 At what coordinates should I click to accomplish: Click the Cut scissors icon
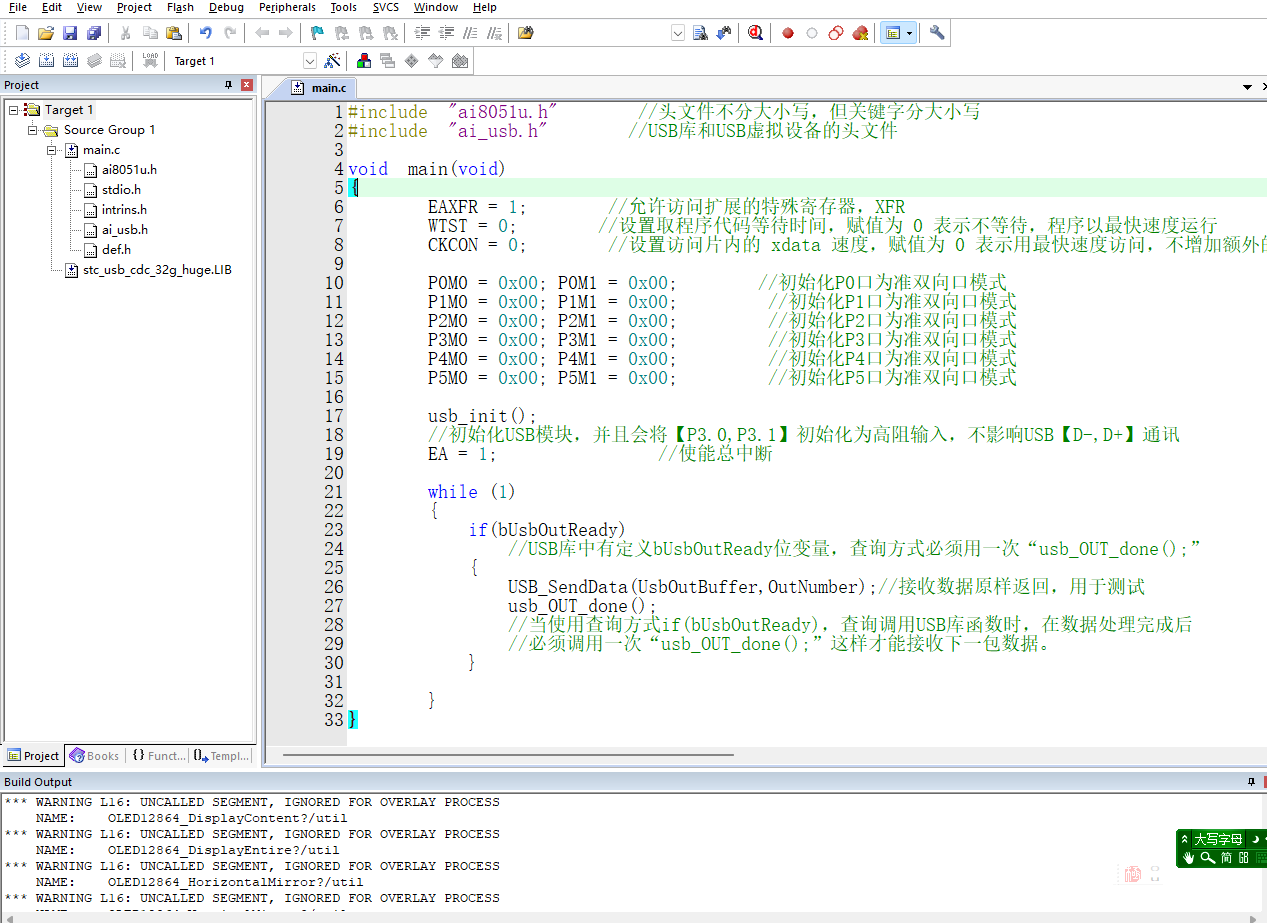pyautogui.click(x=126, y=33)
